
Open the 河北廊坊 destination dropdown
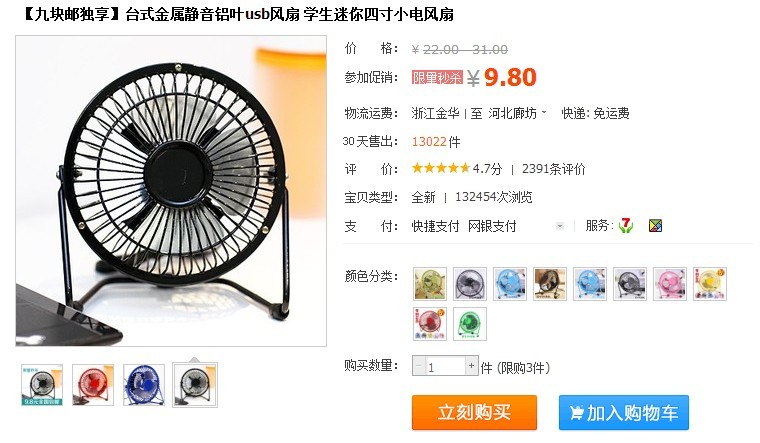click(x=517, y=113)
